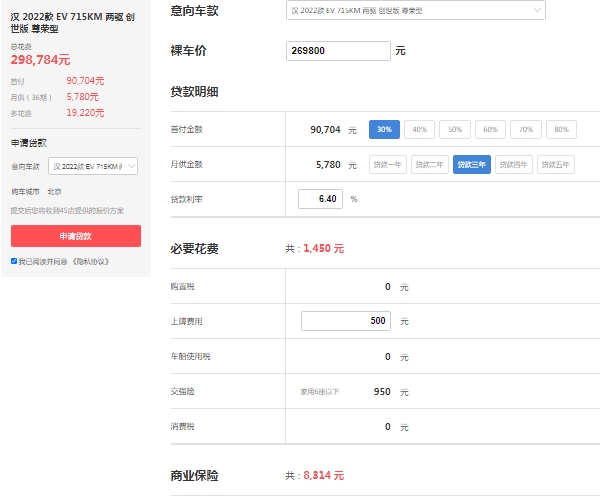Select the 贷款三年 loan term

tap(472, 164)
